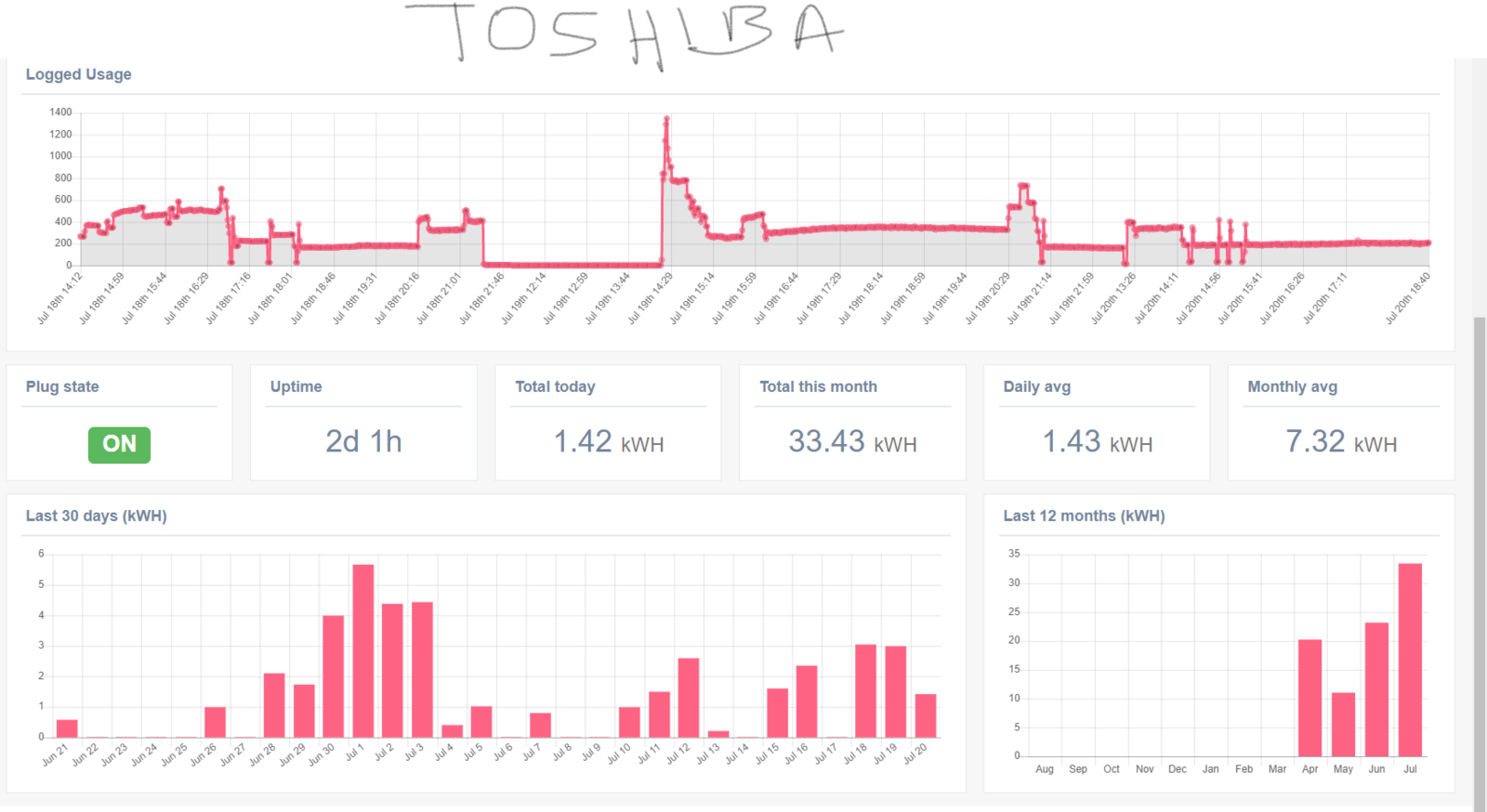Click the highest peak point on Logged Usage graph

point(666,119)
